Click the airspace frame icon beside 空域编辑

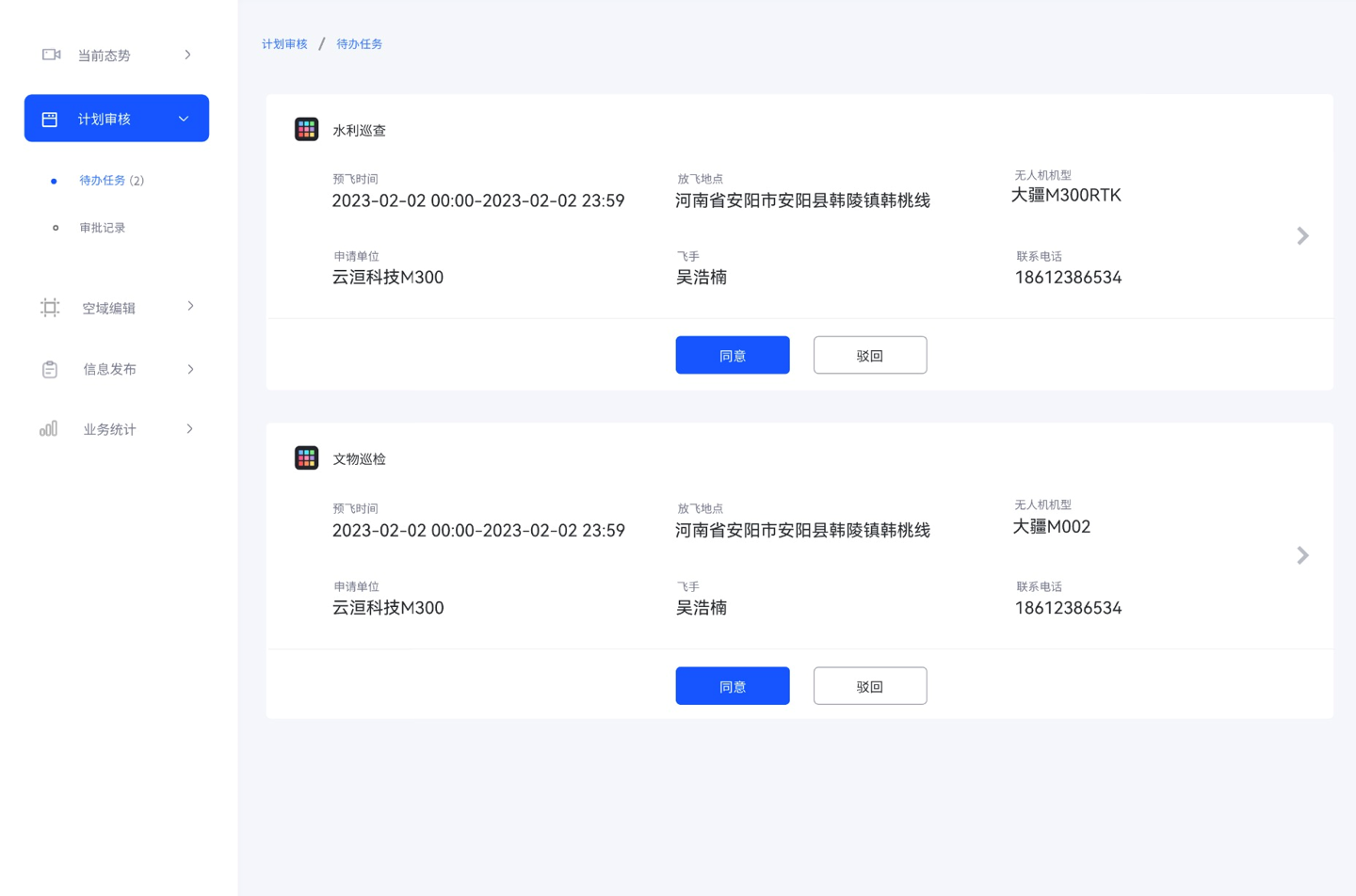click(50, 308)
